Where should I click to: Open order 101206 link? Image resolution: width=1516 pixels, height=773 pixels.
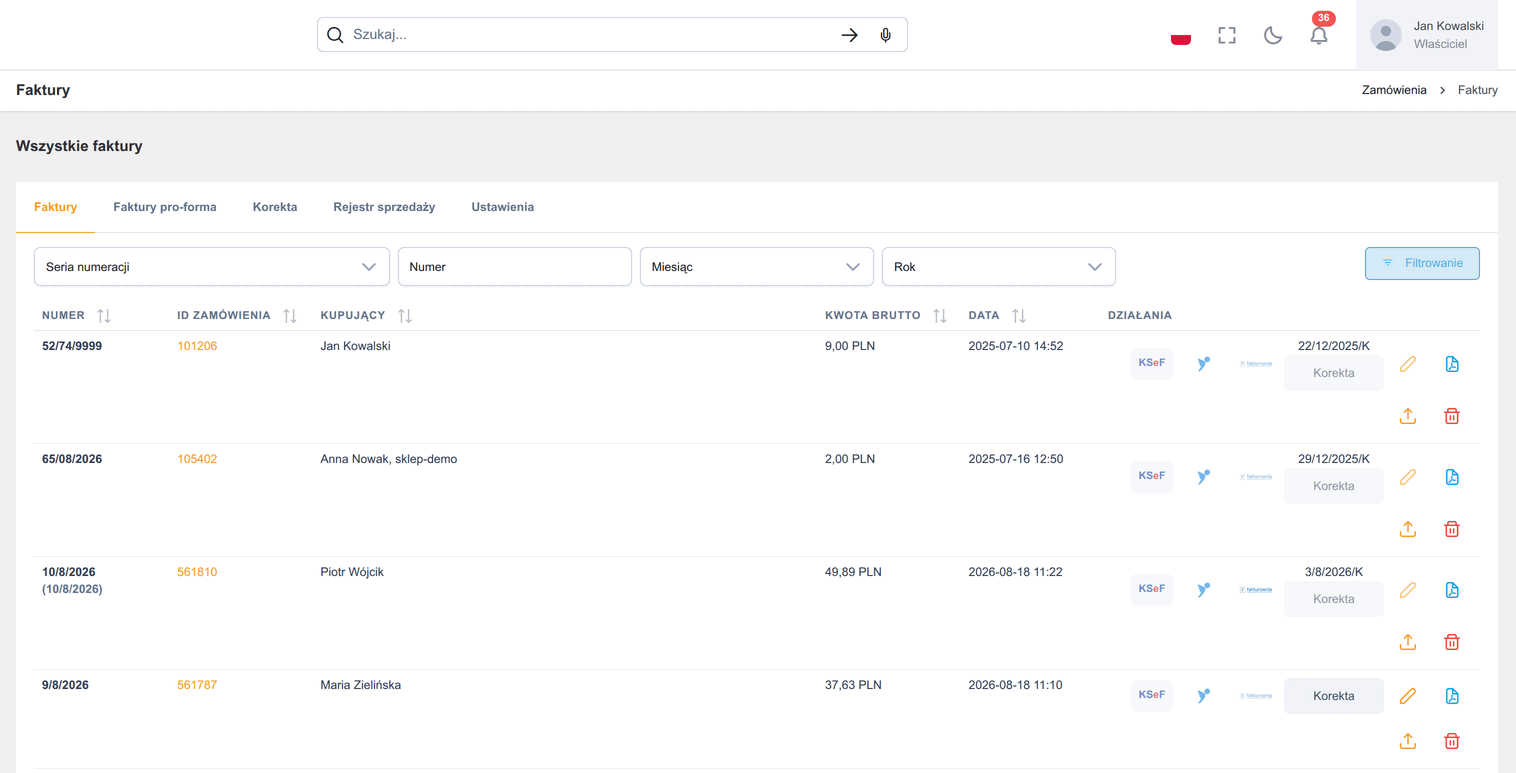[197, 346]
